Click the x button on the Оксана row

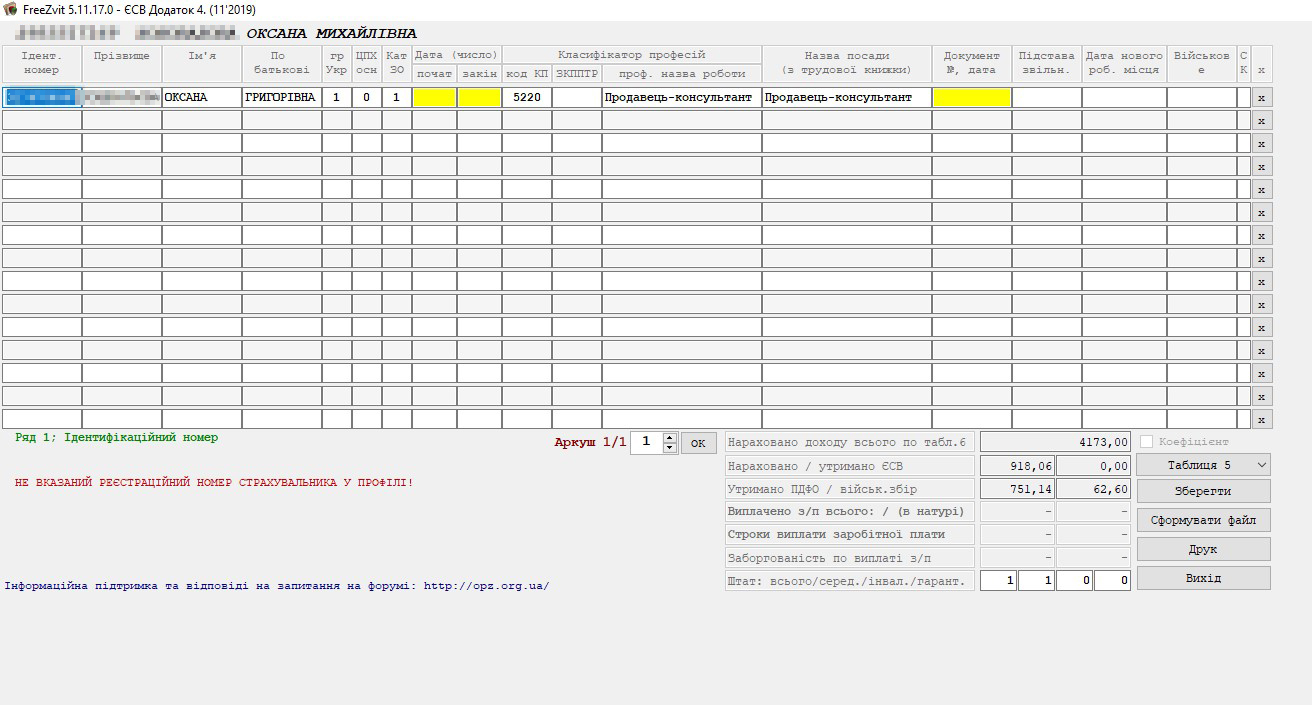[1261, 98]
